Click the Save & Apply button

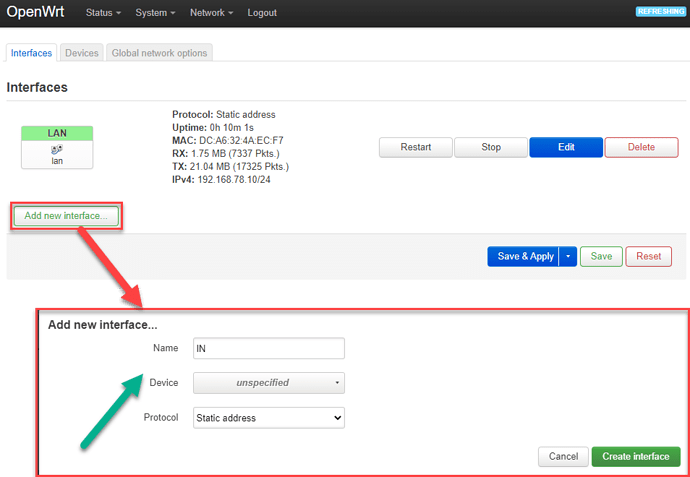pyautogui.click(x=523, y=256)
